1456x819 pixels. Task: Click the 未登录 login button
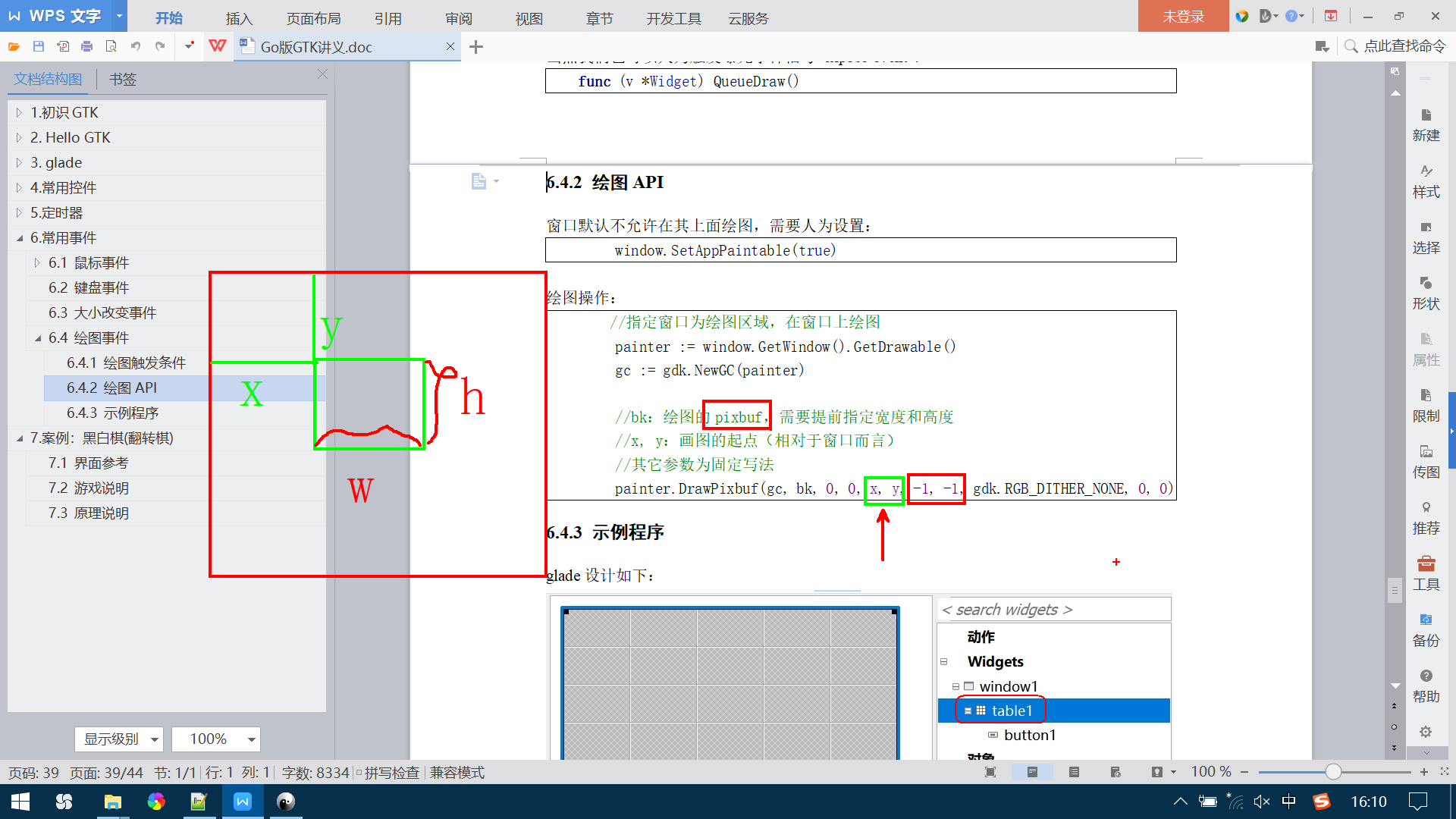coord(1183,16)
